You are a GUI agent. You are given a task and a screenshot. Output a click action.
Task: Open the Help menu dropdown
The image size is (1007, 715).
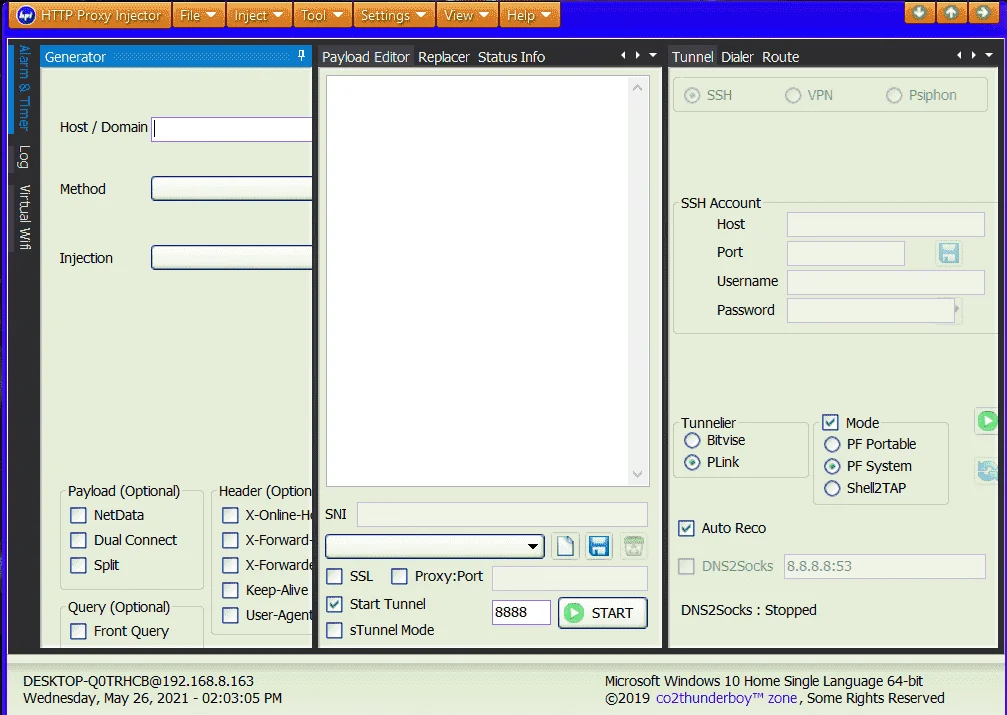(529, 15)
